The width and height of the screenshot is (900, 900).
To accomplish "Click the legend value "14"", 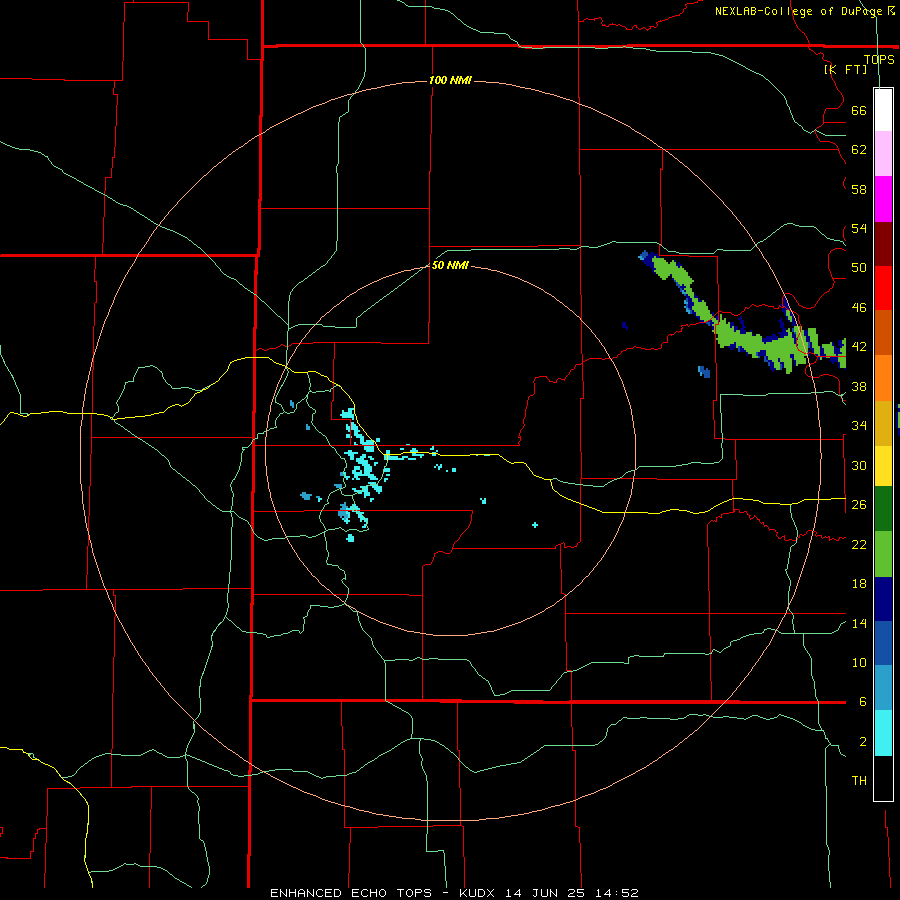I will tap(859, 623).
